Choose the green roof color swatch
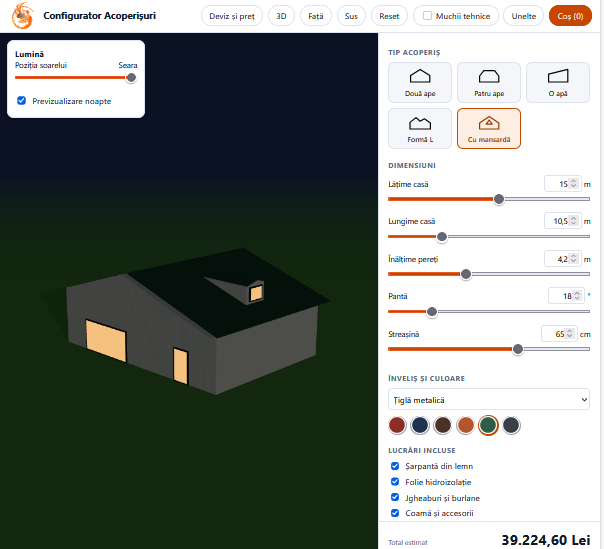 (x=488, y=425)
